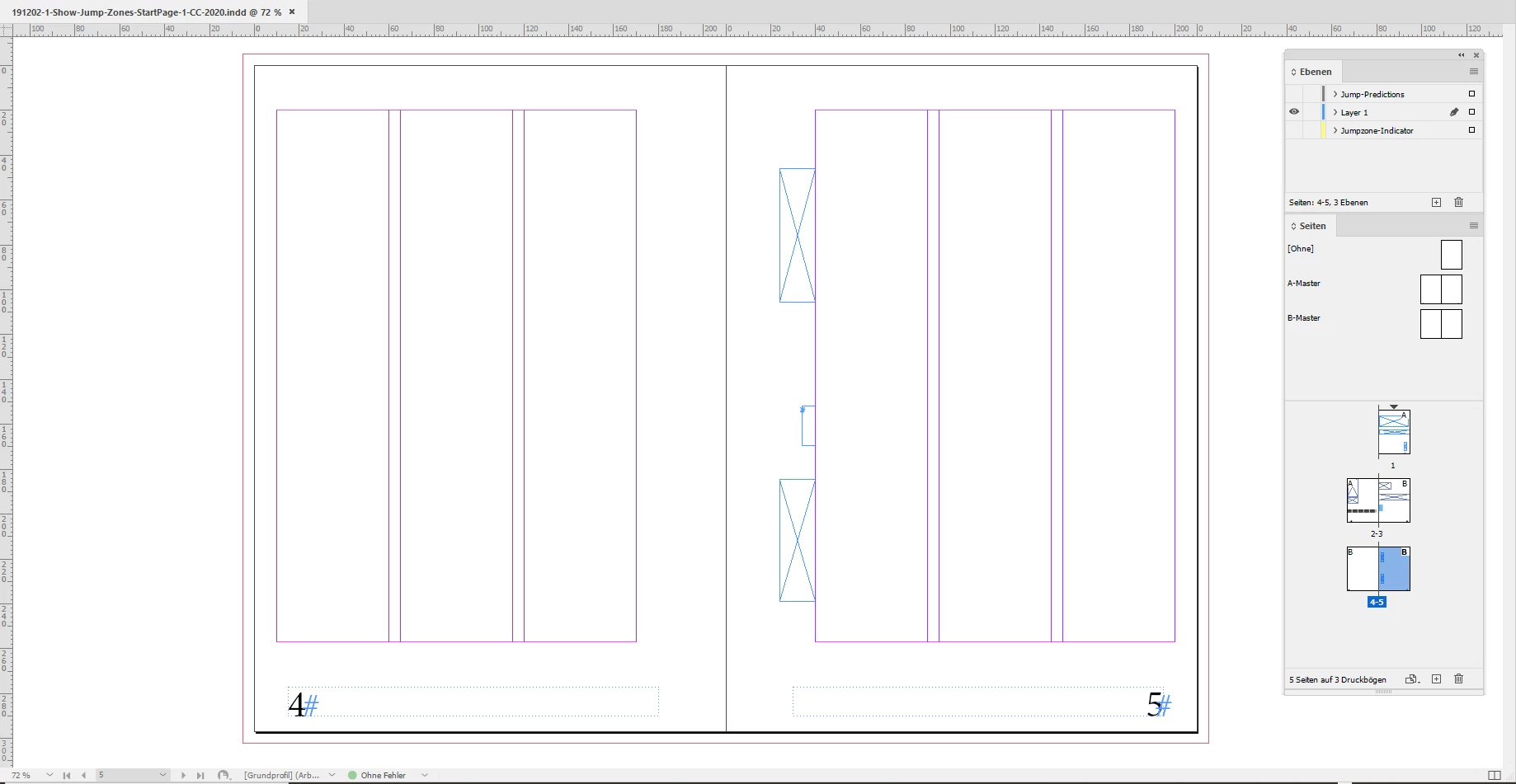The image size is (1516, 784).
Task: Select page 4 thumbnail in spread 4-5
Action: coord(1363,569)
